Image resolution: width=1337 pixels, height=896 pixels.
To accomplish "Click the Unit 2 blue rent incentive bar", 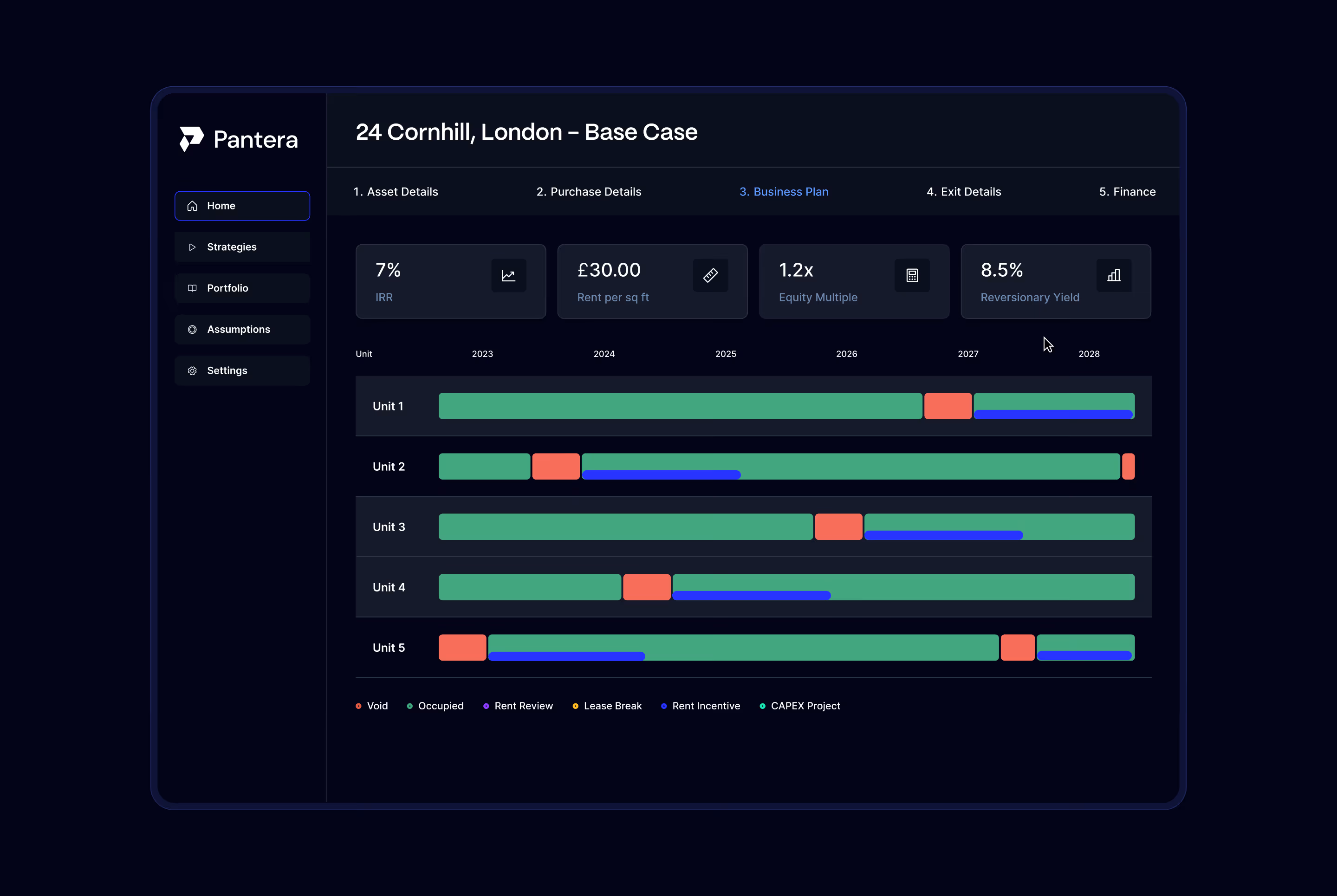I will (x=661, y=475).
